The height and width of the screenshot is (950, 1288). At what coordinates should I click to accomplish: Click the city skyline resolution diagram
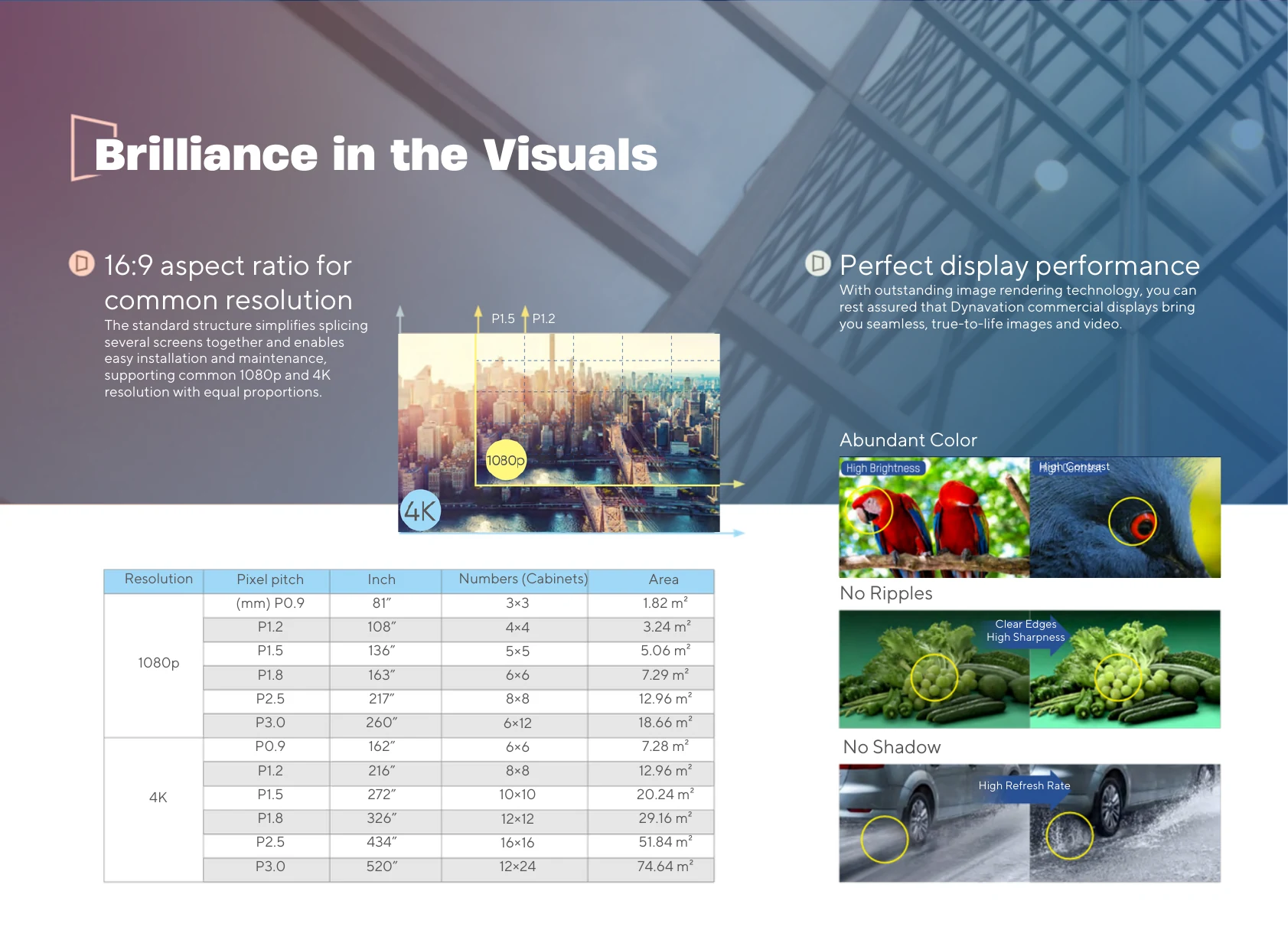pos(559,433)
